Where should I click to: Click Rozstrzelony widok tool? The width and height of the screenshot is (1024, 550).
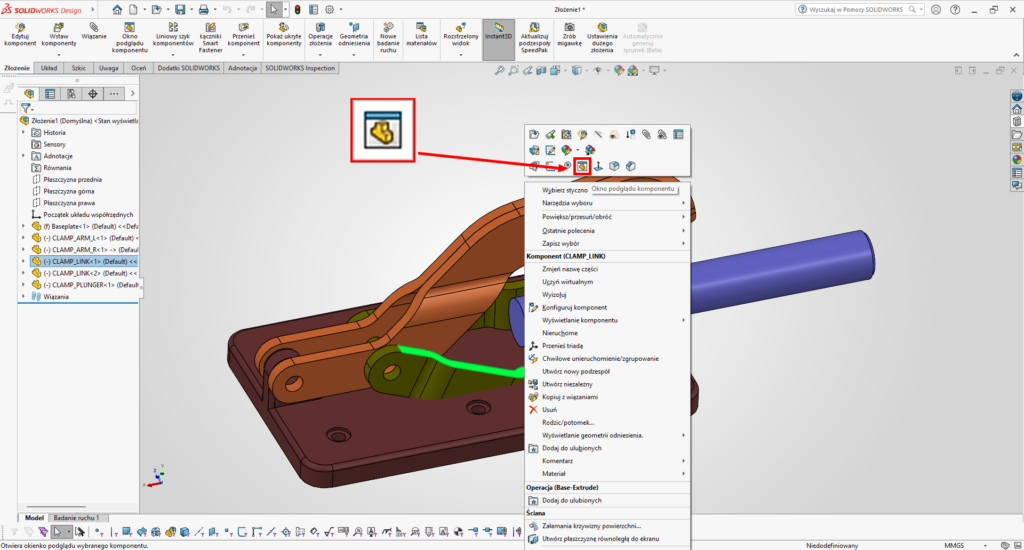[x=461, y=35]
